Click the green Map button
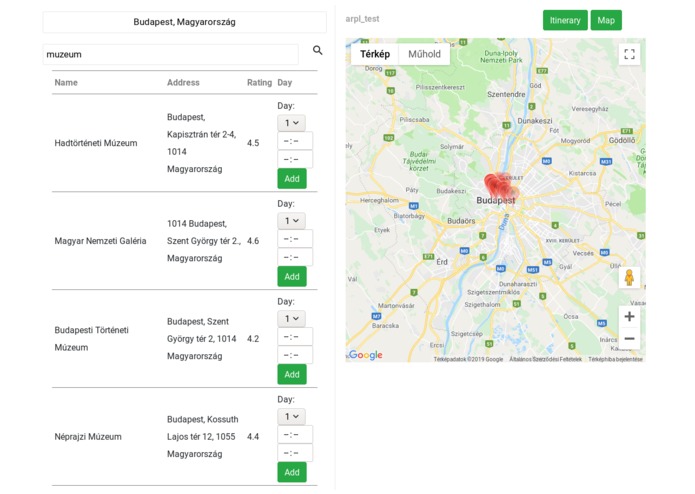Screen dimensions: 695x494 606,20
